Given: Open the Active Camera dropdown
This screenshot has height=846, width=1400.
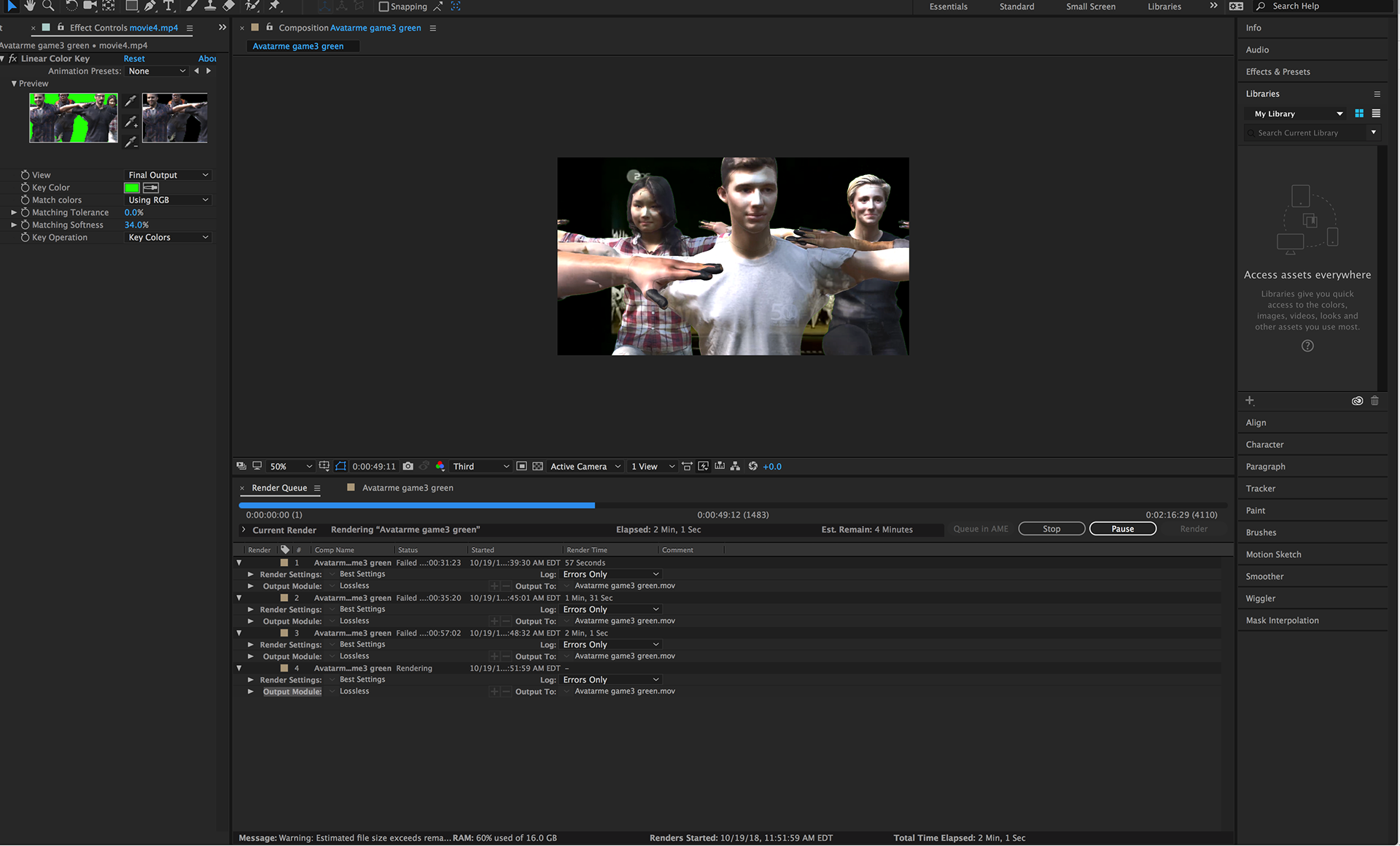Looking at the screenshot, I should (x=586, y=466).
